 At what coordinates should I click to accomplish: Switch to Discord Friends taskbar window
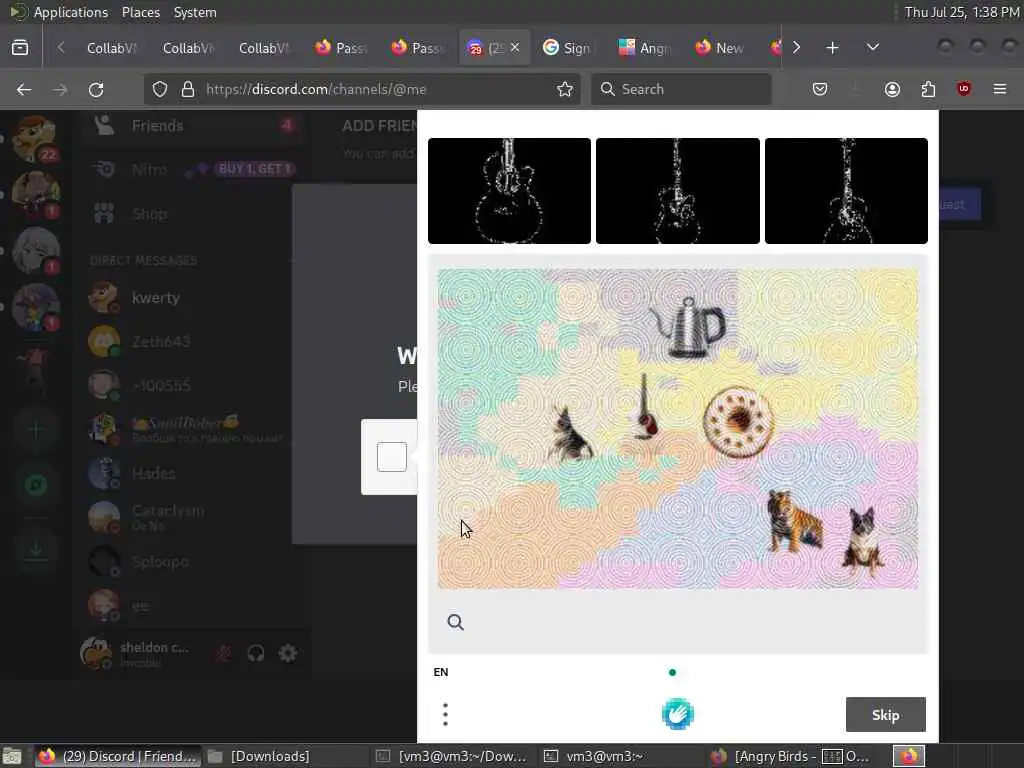click(x=118, y=756)
